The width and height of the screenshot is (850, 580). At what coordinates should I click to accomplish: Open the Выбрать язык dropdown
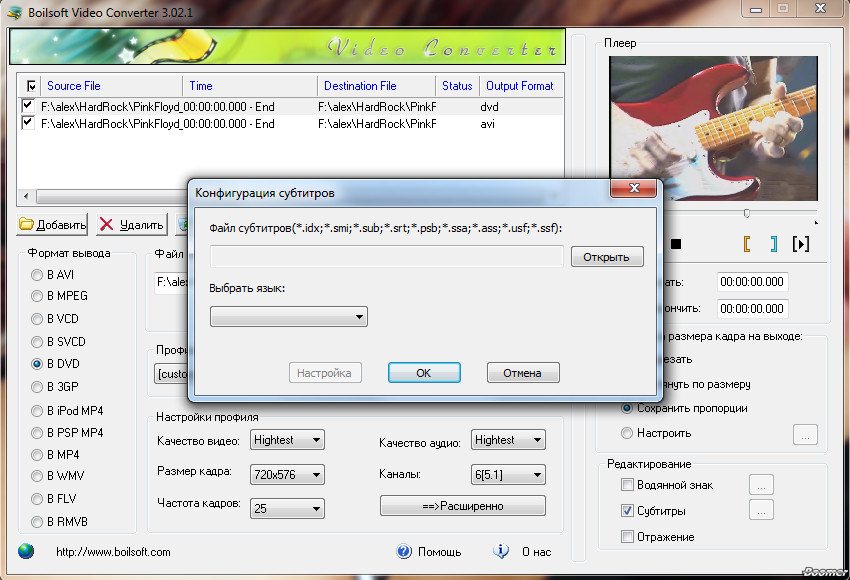[288, 317]
